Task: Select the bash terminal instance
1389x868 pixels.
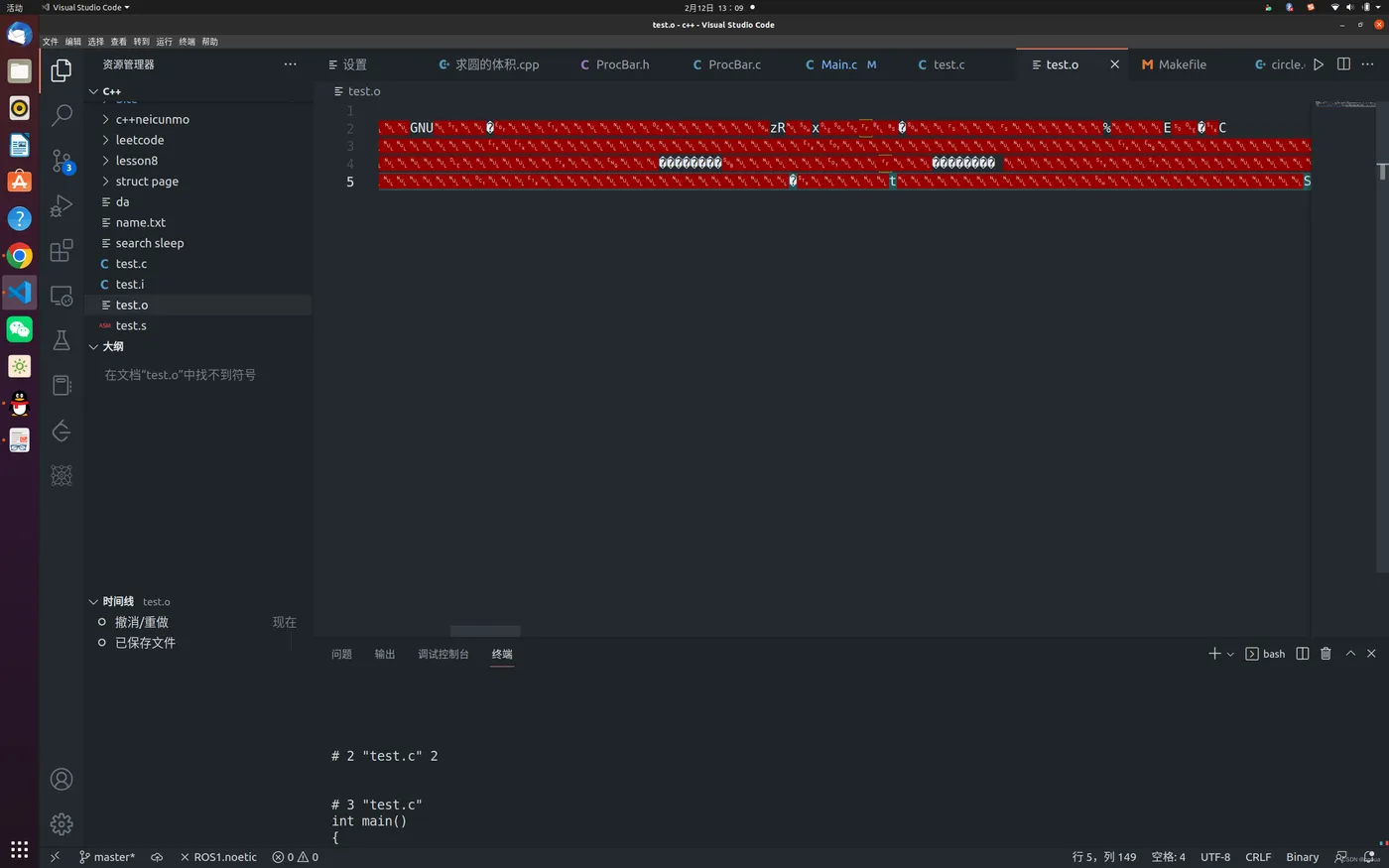Action: (x=1265, y=654)
